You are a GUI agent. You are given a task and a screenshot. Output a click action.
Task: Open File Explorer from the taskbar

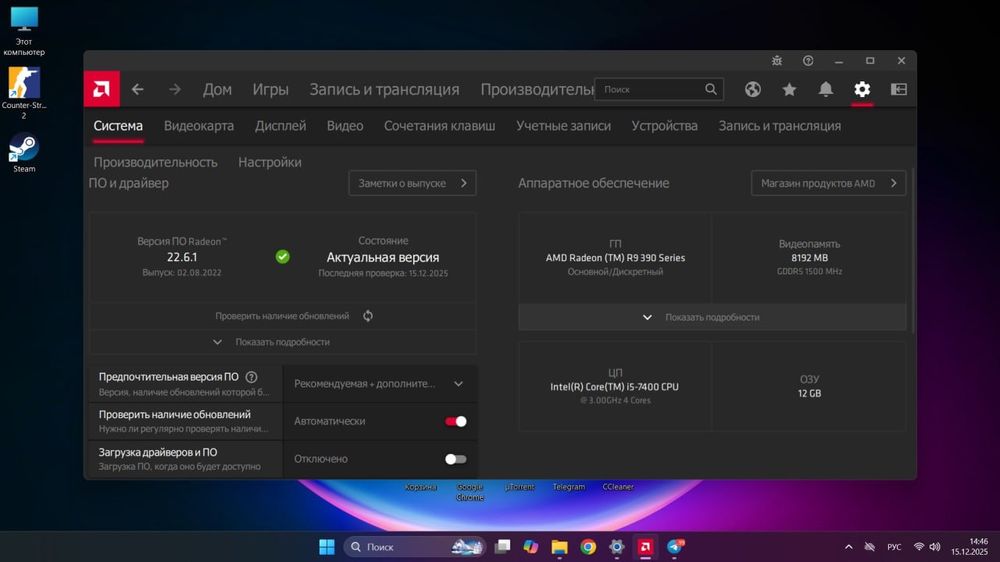click(559, 547)
